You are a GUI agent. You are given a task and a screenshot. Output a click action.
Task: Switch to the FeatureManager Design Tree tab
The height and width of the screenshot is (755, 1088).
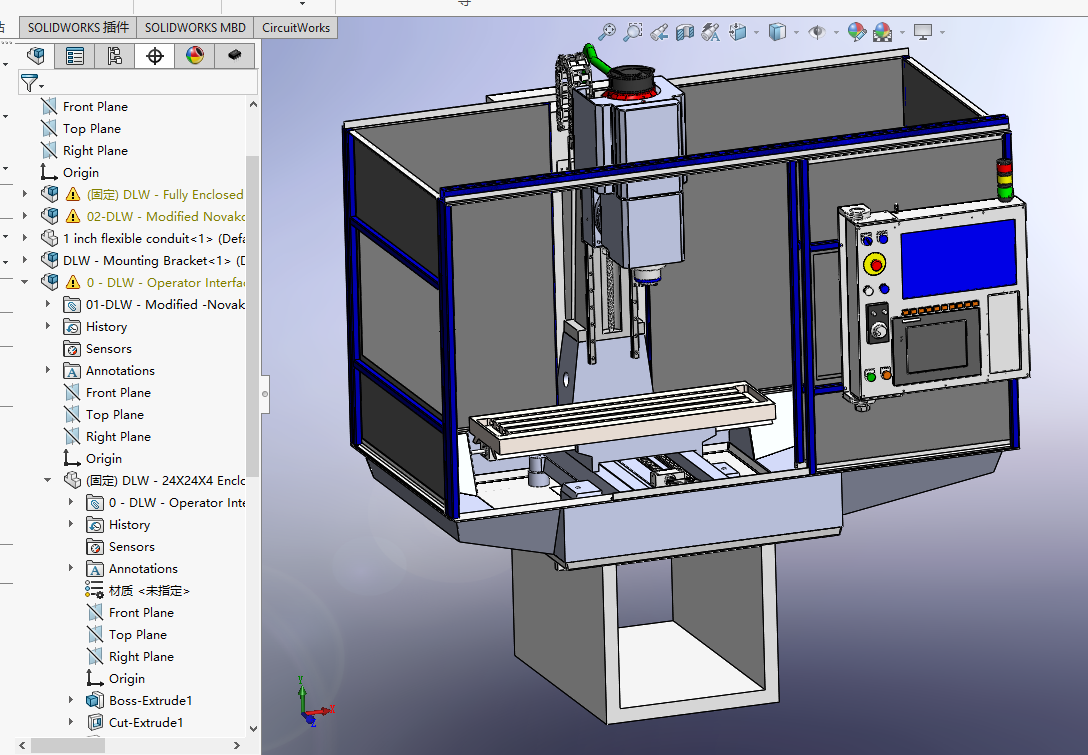point(35,56)
